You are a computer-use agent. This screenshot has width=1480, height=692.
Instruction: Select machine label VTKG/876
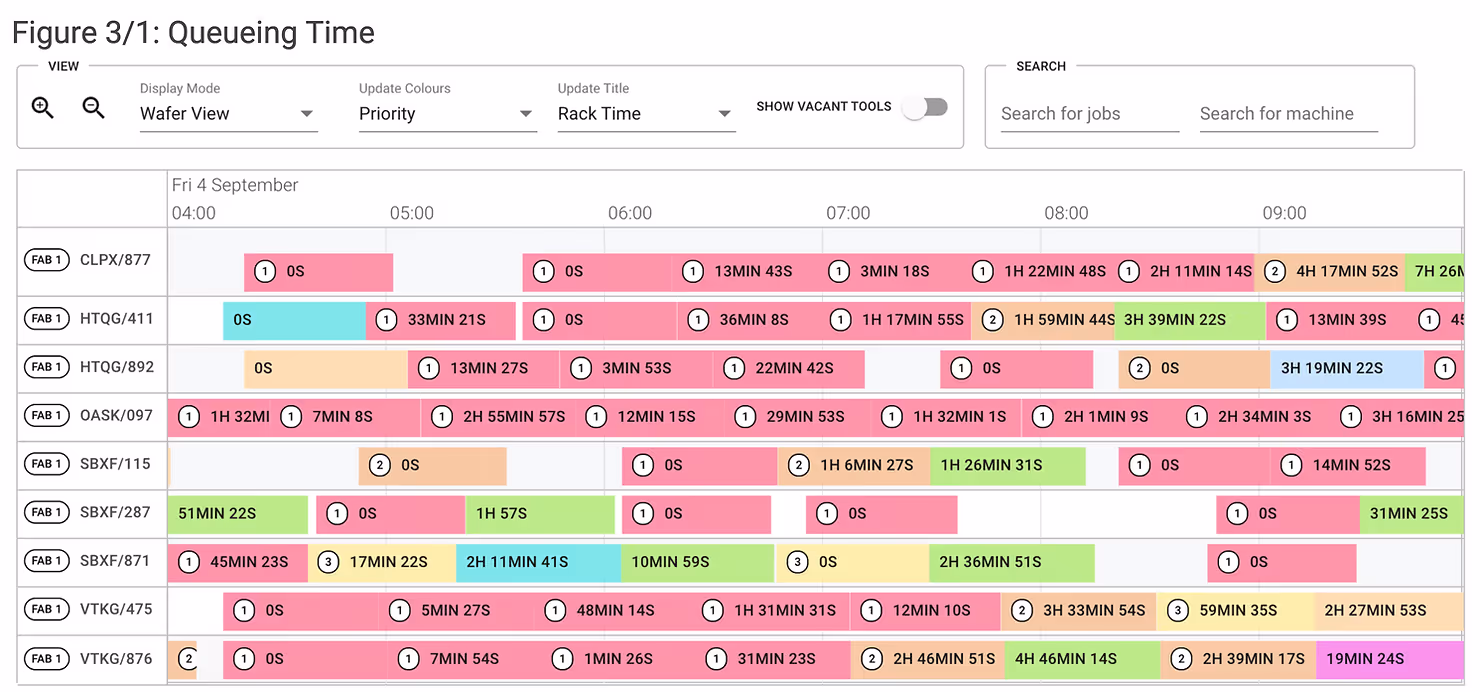point(116,659)
